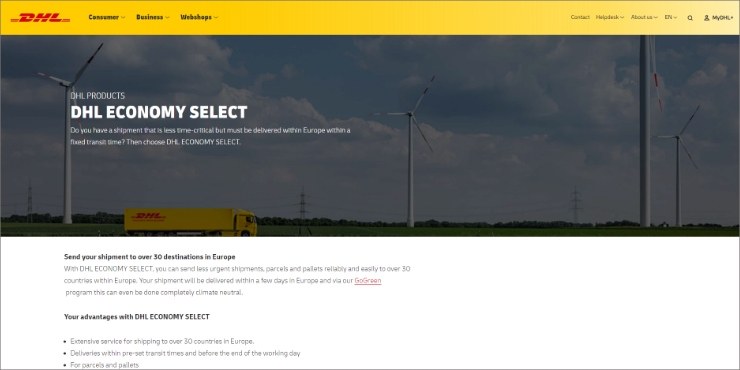The height and width of the screenshot is (370, 740).
Task: Click the DHL PRODUCTS label
Action: (x=98, y=96)
